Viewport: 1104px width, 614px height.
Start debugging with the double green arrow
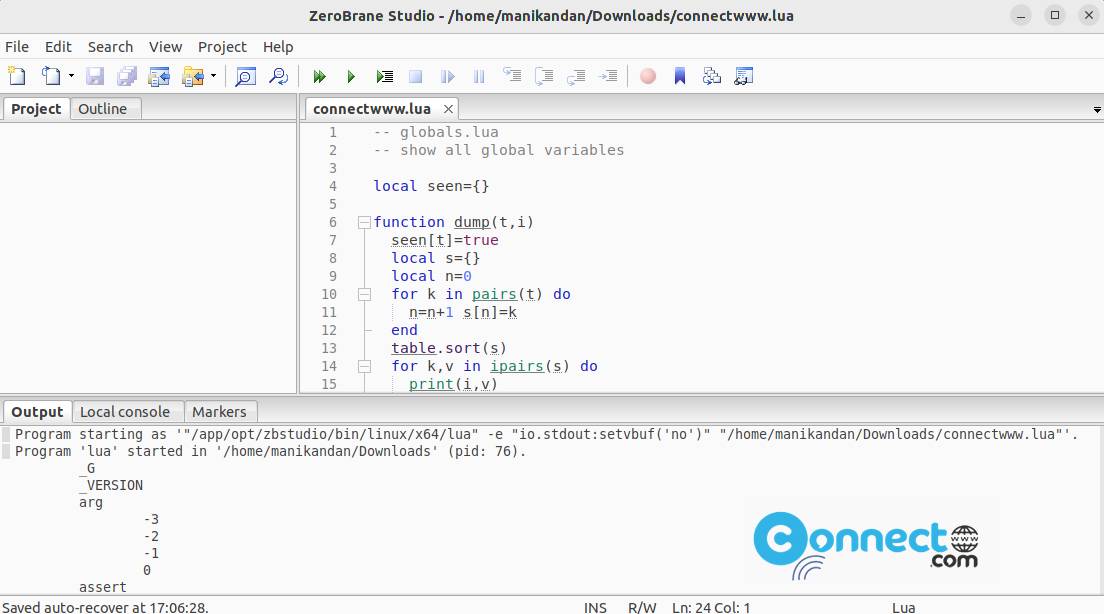[x=319, y=76]
